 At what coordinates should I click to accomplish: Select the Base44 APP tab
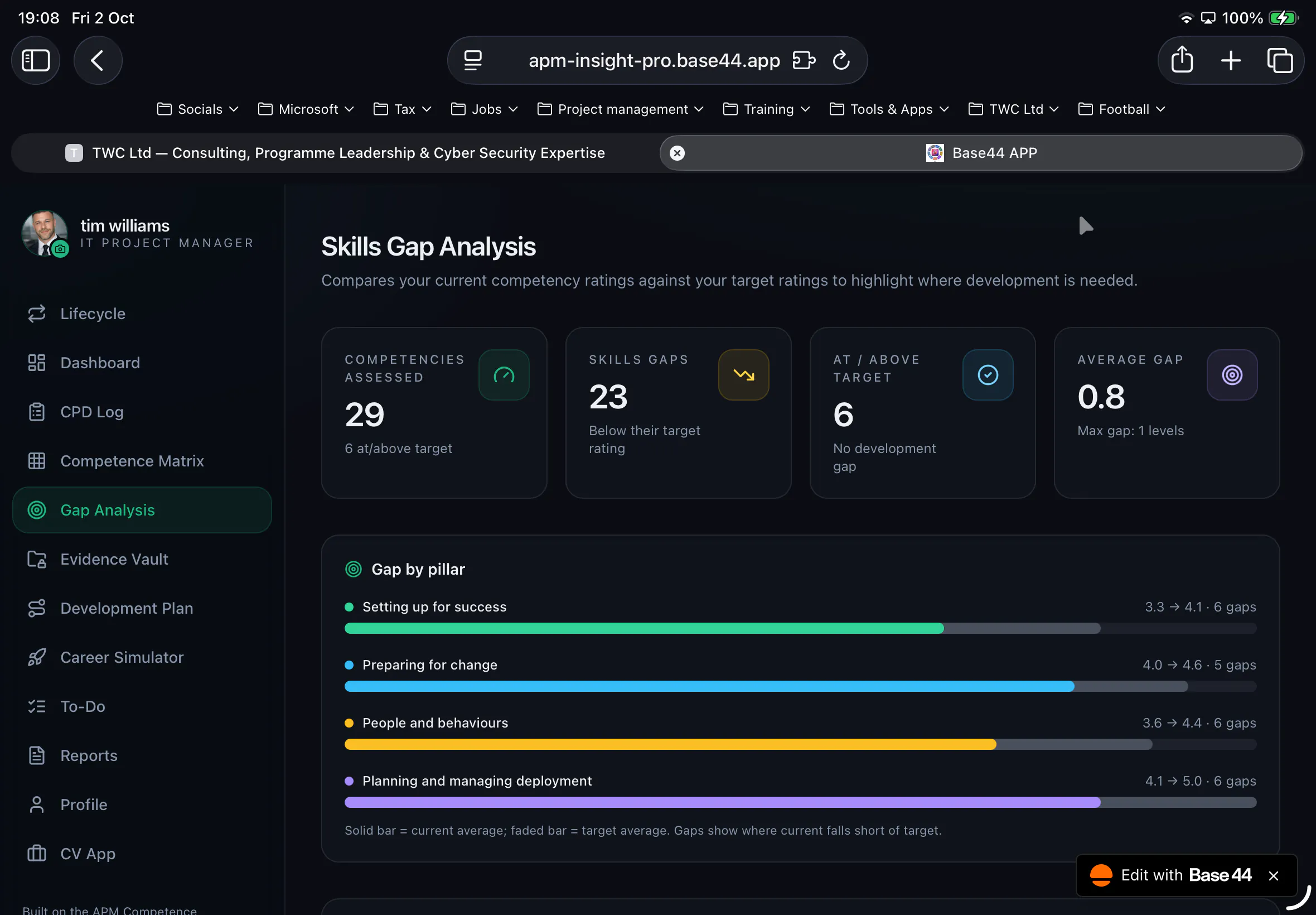click(981, 153)
